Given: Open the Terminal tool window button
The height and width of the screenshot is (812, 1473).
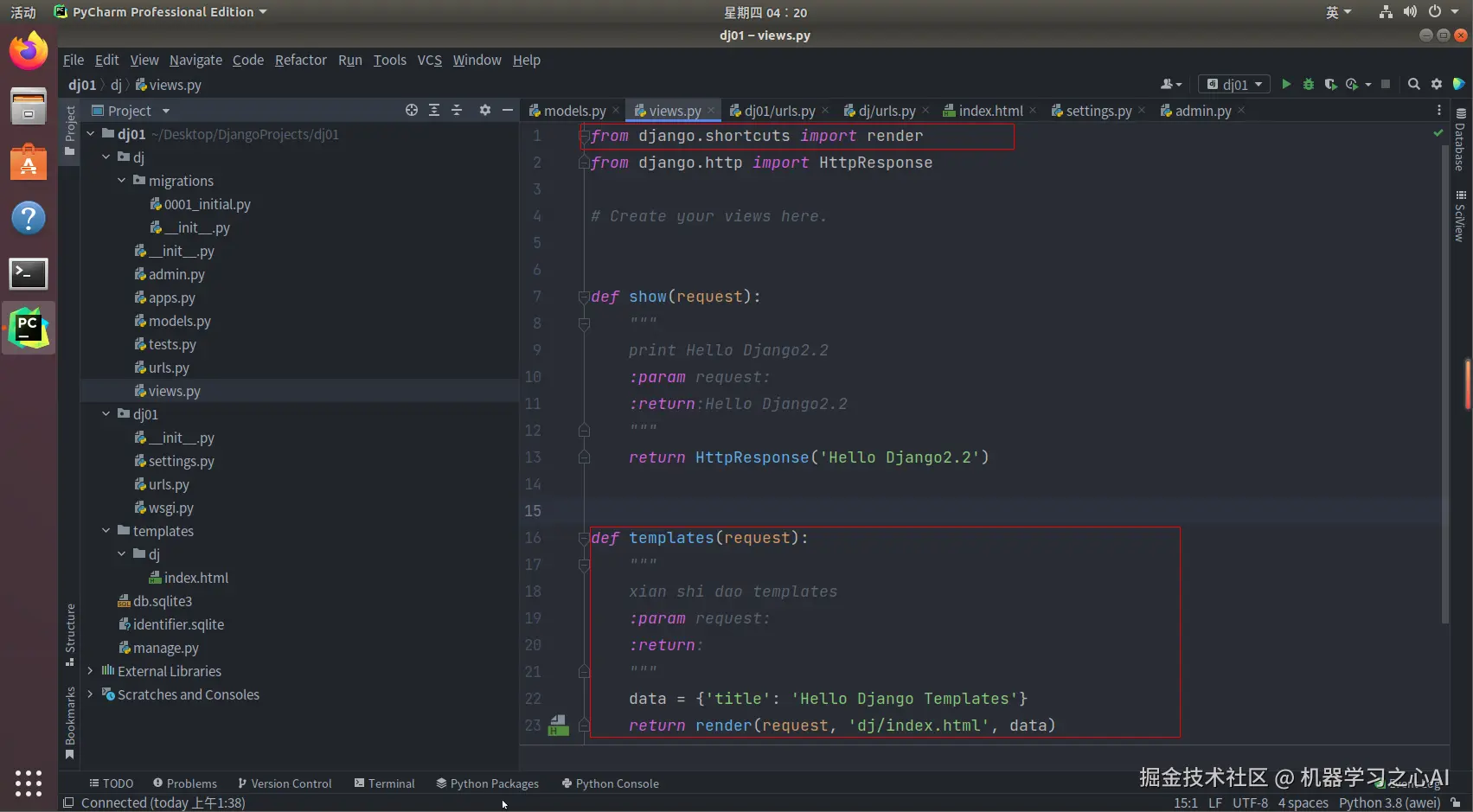Looking at the screenshot, I should (x=384, y=783).
